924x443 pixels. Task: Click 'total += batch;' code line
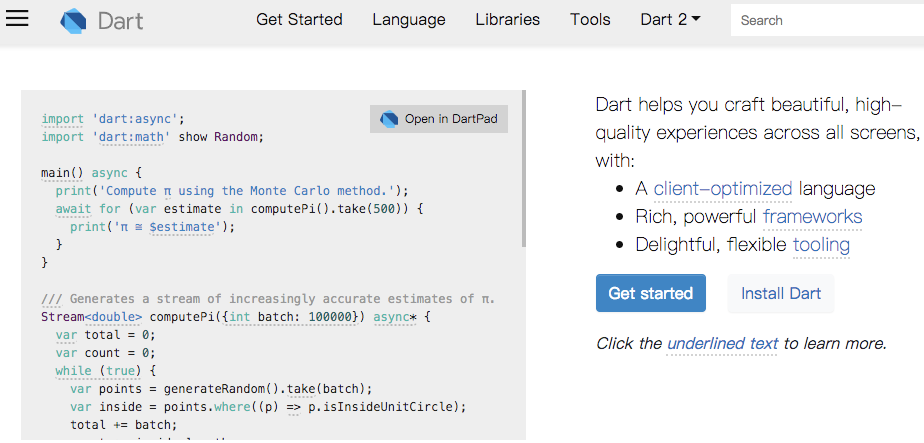(x=124, y=425)
